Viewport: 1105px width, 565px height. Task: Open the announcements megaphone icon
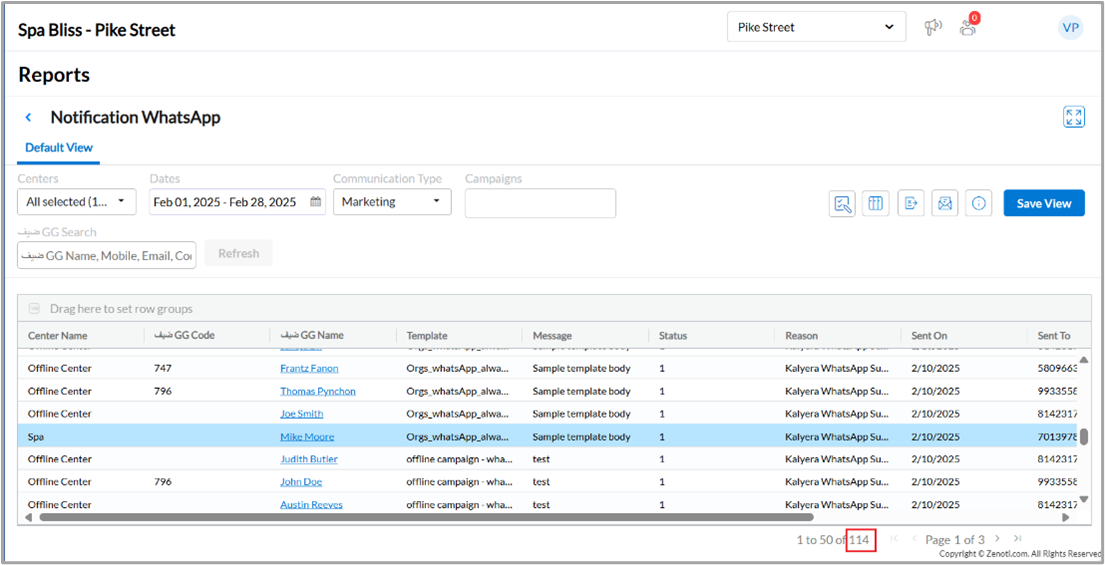(x=933, y=27)
